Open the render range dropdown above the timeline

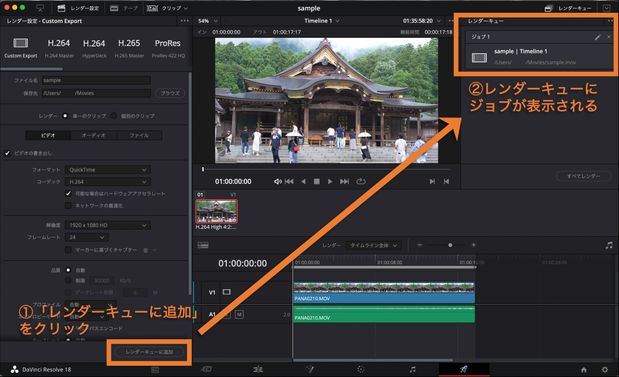373,245
